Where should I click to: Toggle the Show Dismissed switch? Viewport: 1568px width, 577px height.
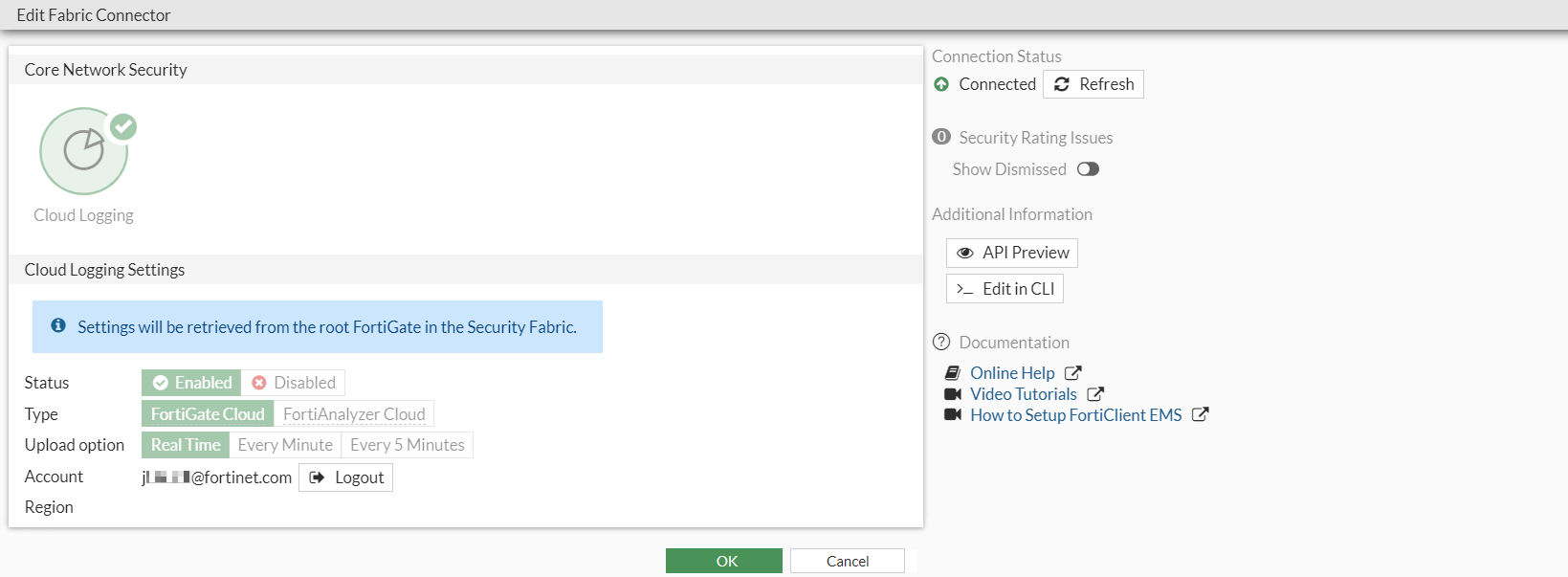coord(1088,169)
